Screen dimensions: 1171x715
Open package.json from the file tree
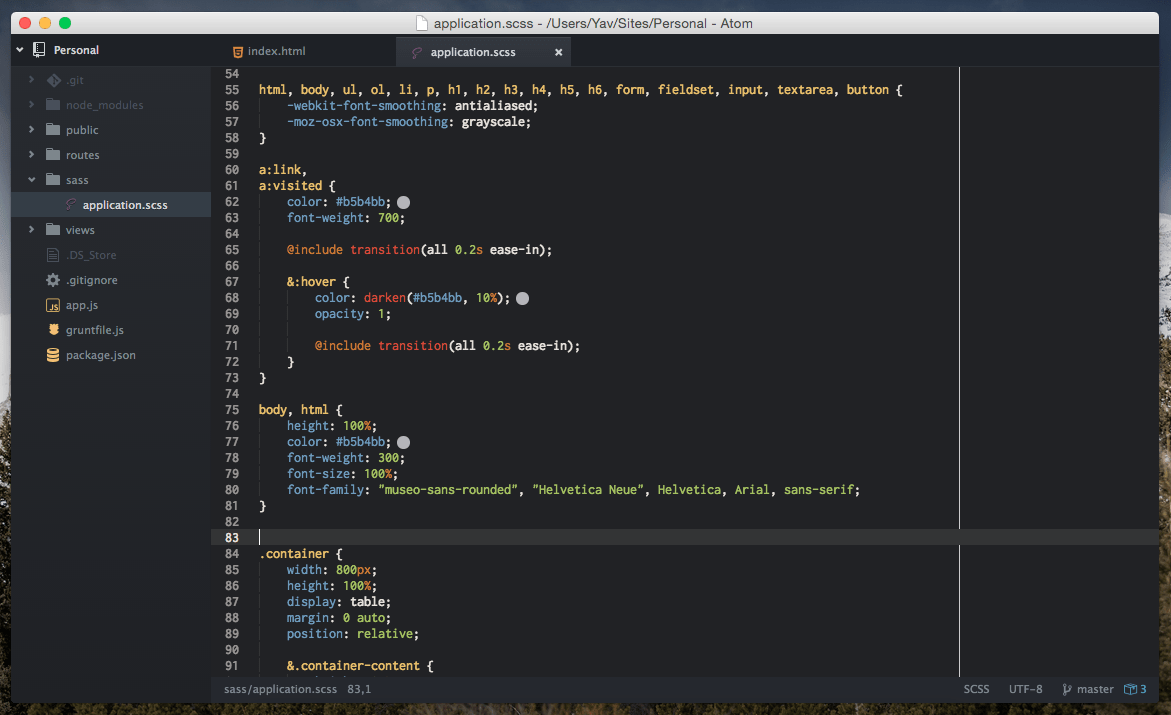point(101,355)
